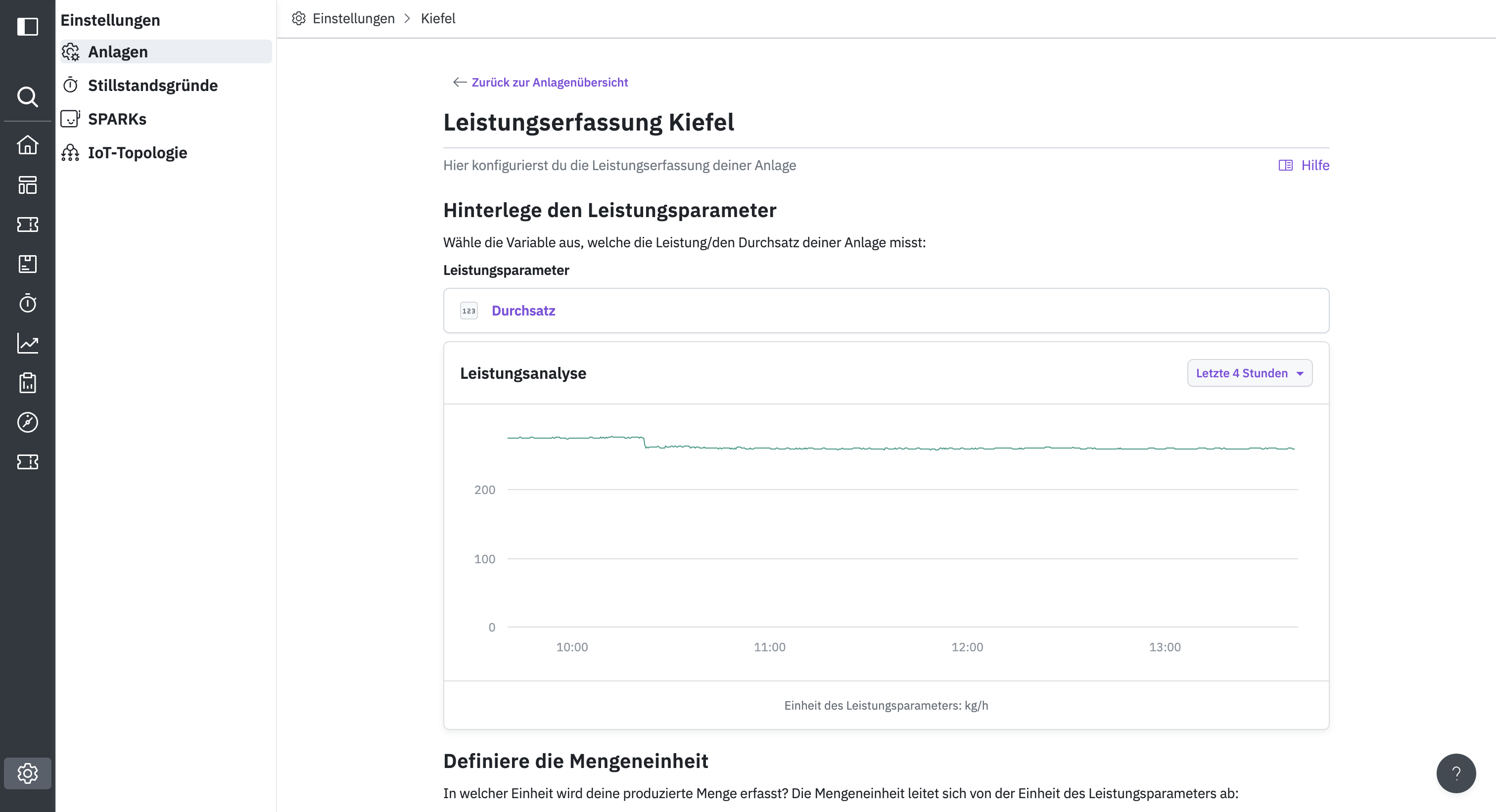Click Zurück zur Anlagenübersicht link
1496x812 pixels.
click(x=549, y=83)
